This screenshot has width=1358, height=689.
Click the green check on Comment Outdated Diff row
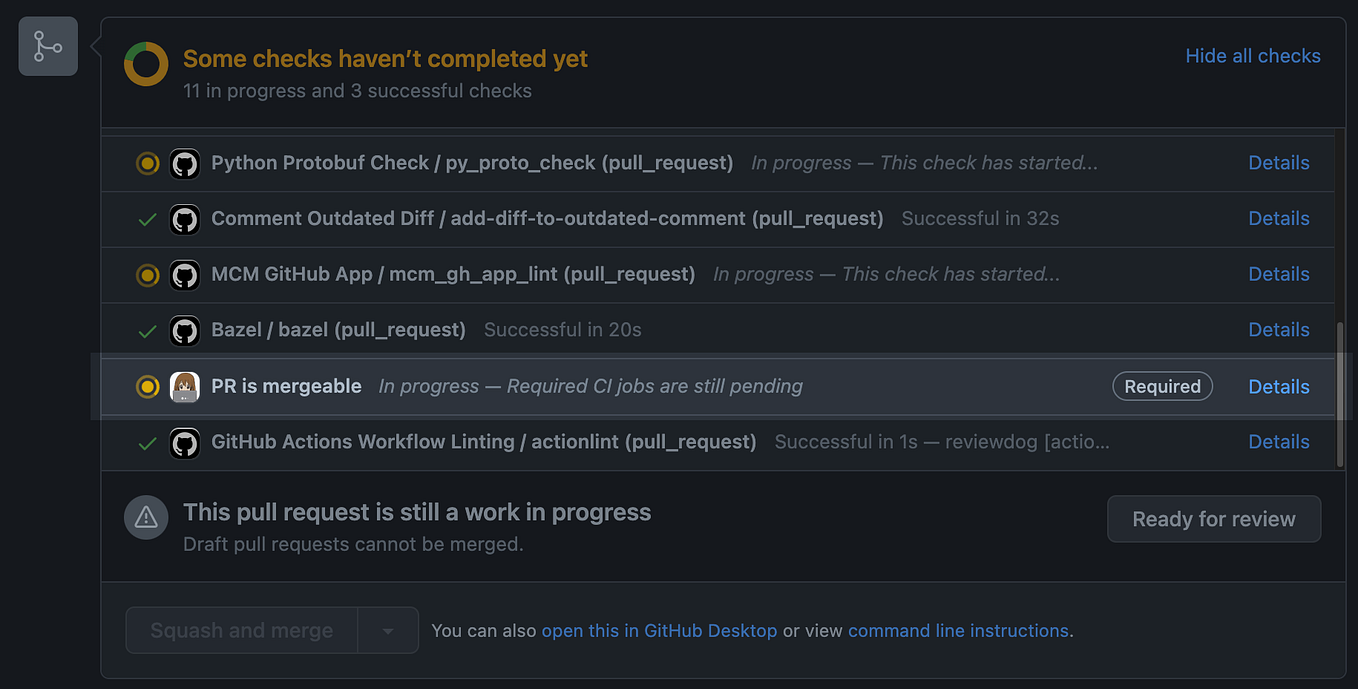[x=147, y=218]
